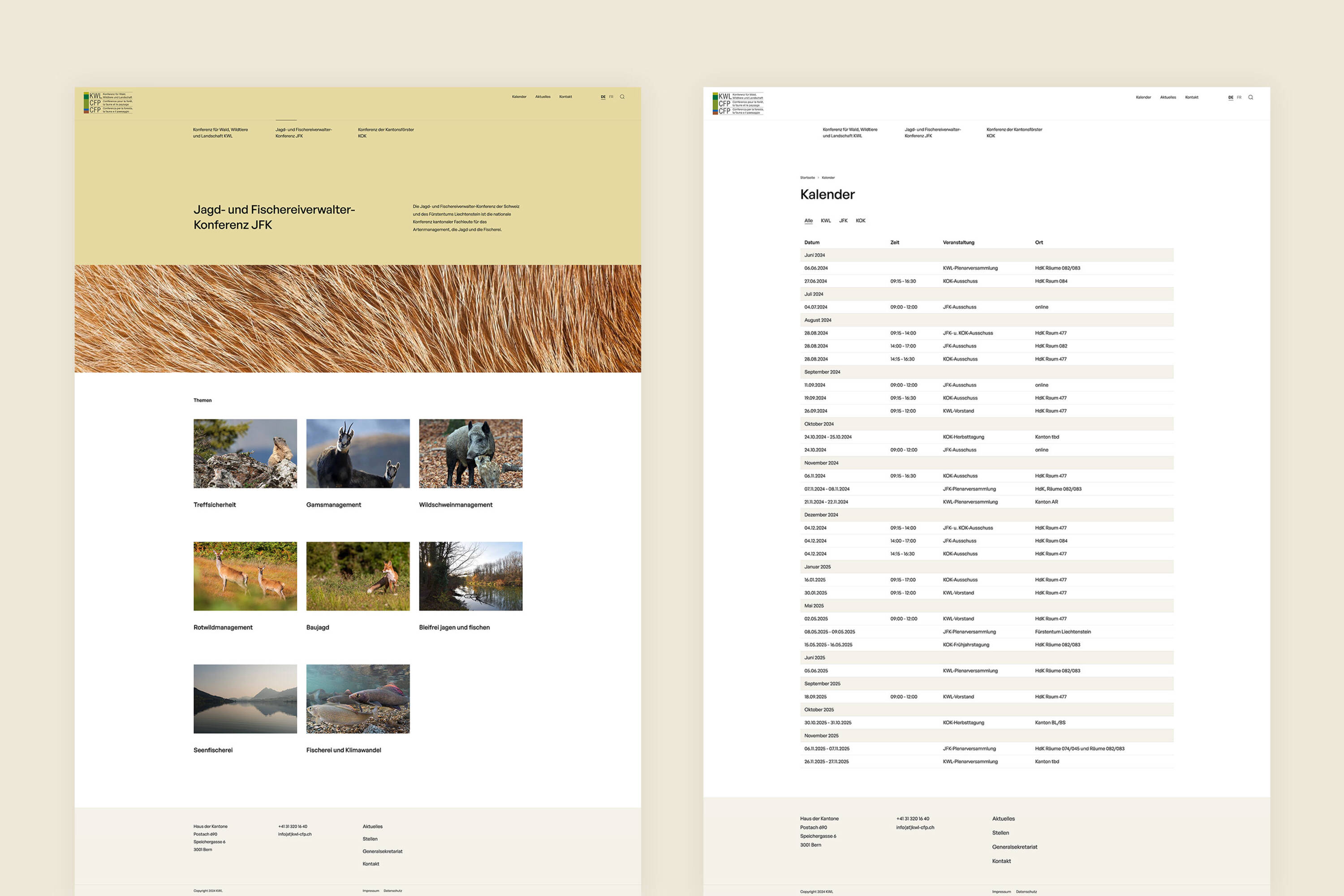Switch language to FR on the Kalender page
The image size is (1344, 896).
tap(1239, 97)
